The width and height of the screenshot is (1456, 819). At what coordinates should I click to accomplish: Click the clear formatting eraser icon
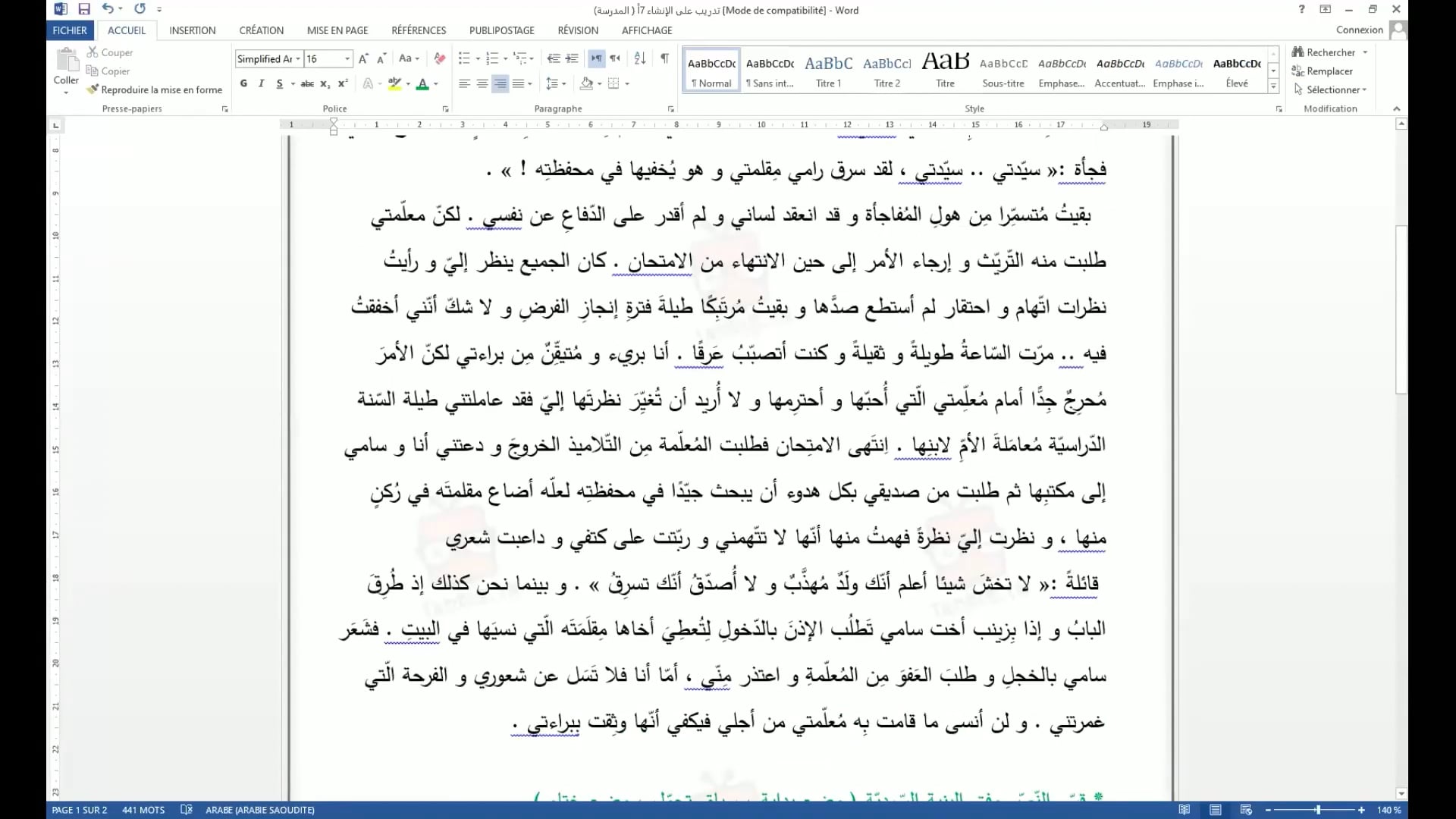tap(440, 58)
